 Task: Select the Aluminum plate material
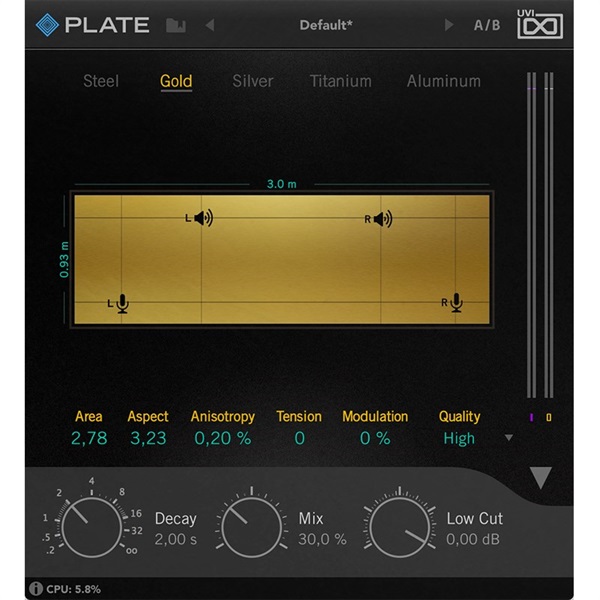[443, 81]
